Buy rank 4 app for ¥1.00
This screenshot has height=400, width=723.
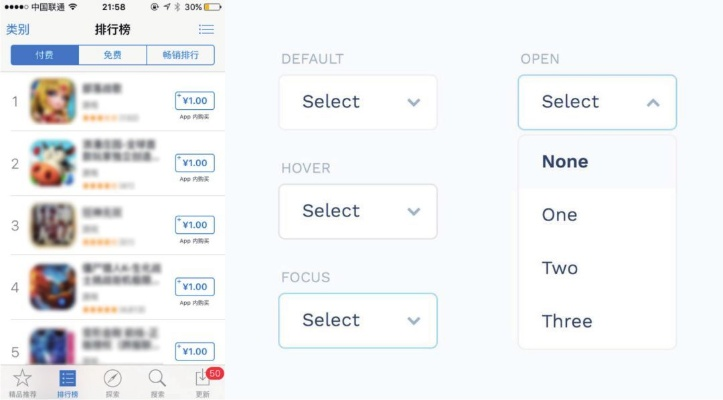[x=195, y=287]
